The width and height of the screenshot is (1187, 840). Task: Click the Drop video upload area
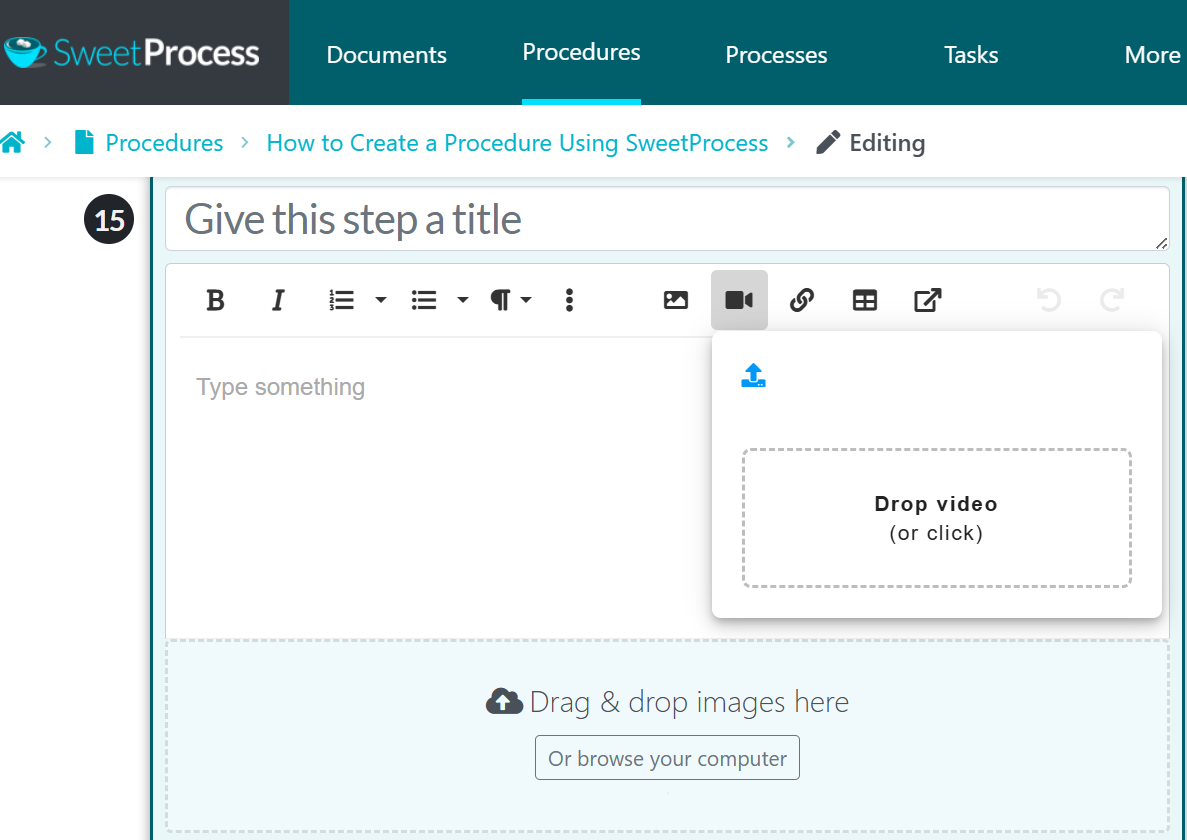[x=936, y=517]
